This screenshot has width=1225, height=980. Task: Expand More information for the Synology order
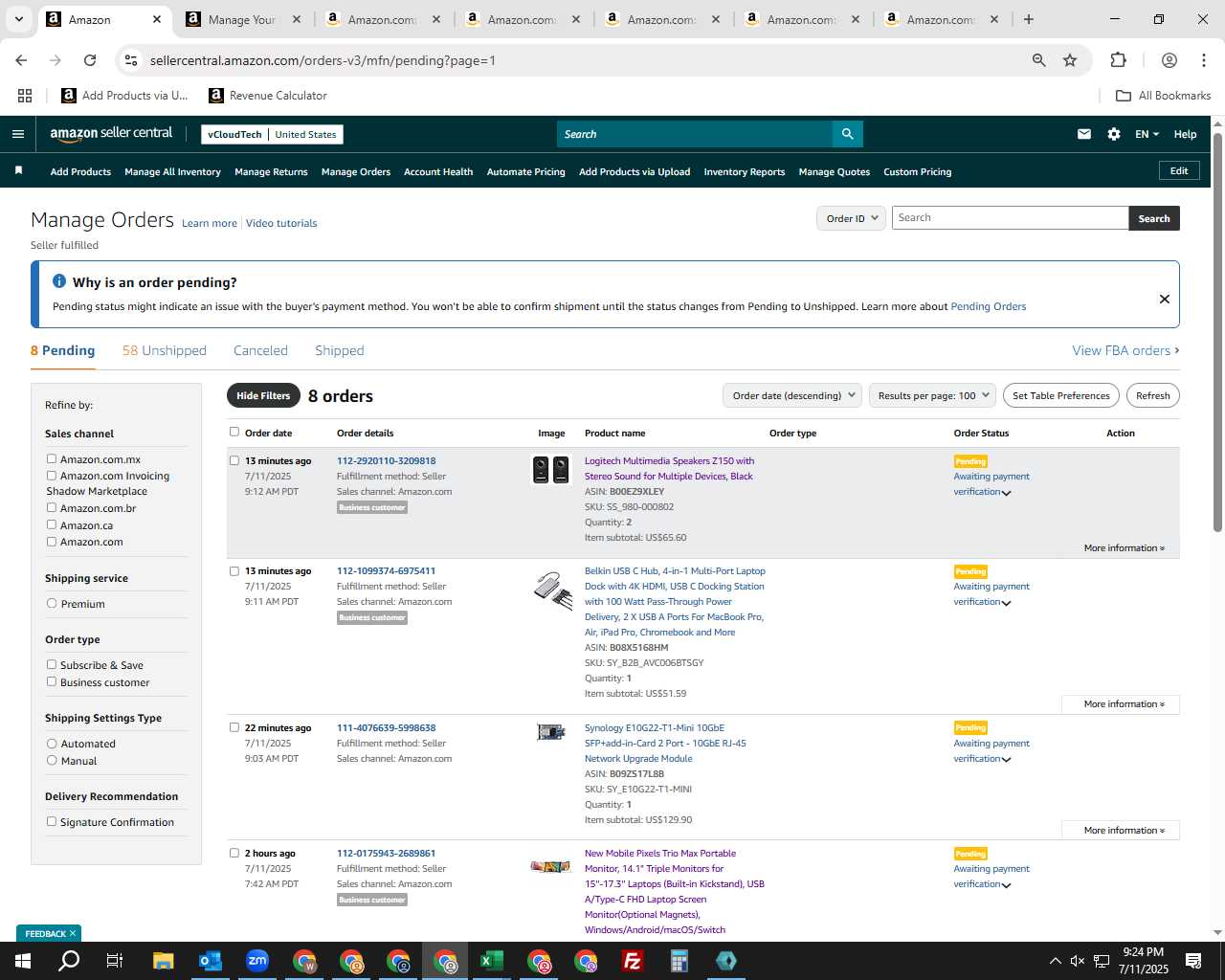[1121, 831]
